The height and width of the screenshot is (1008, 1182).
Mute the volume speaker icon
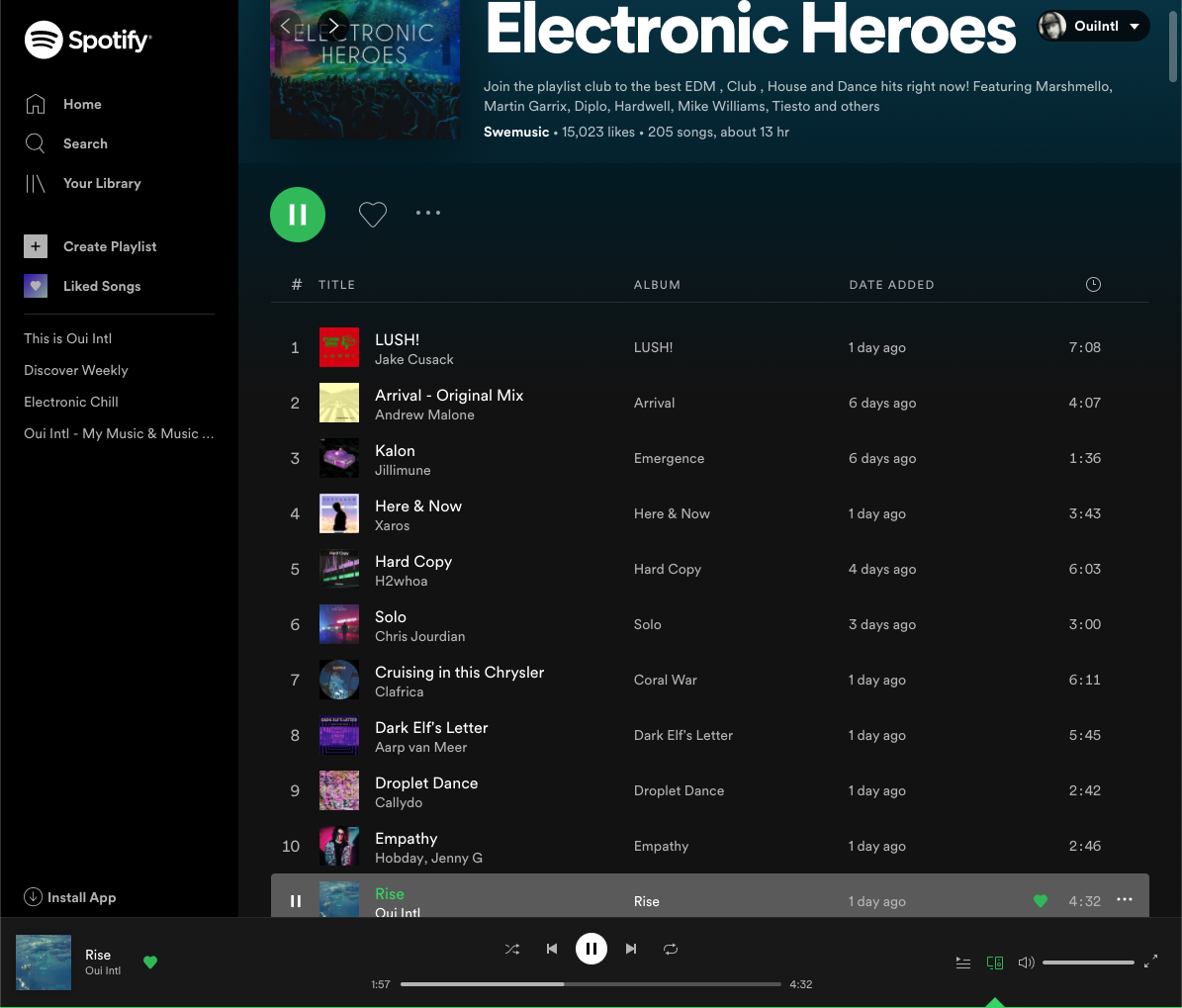(1026, 962)
